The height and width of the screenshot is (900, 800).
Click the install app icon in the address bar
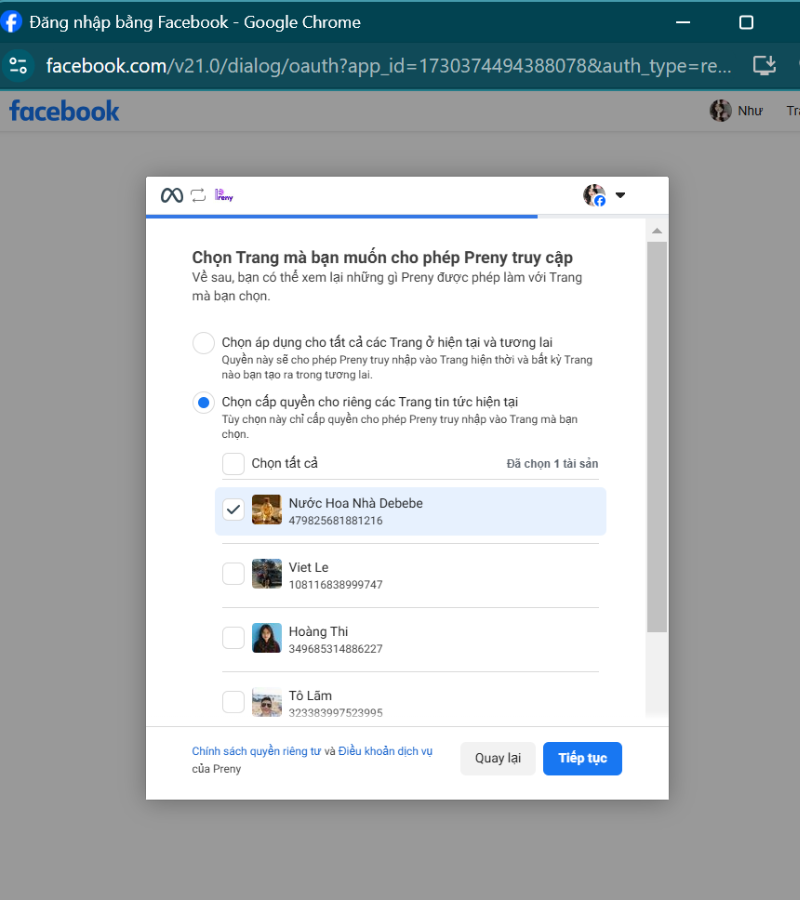[x=764, y=65]
